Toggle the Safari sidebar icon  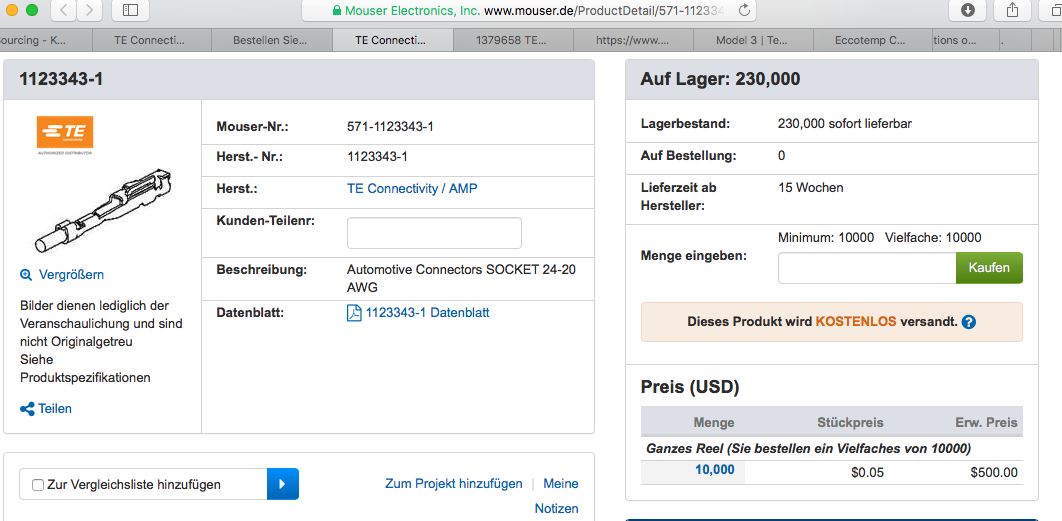(x=131, y=10)
